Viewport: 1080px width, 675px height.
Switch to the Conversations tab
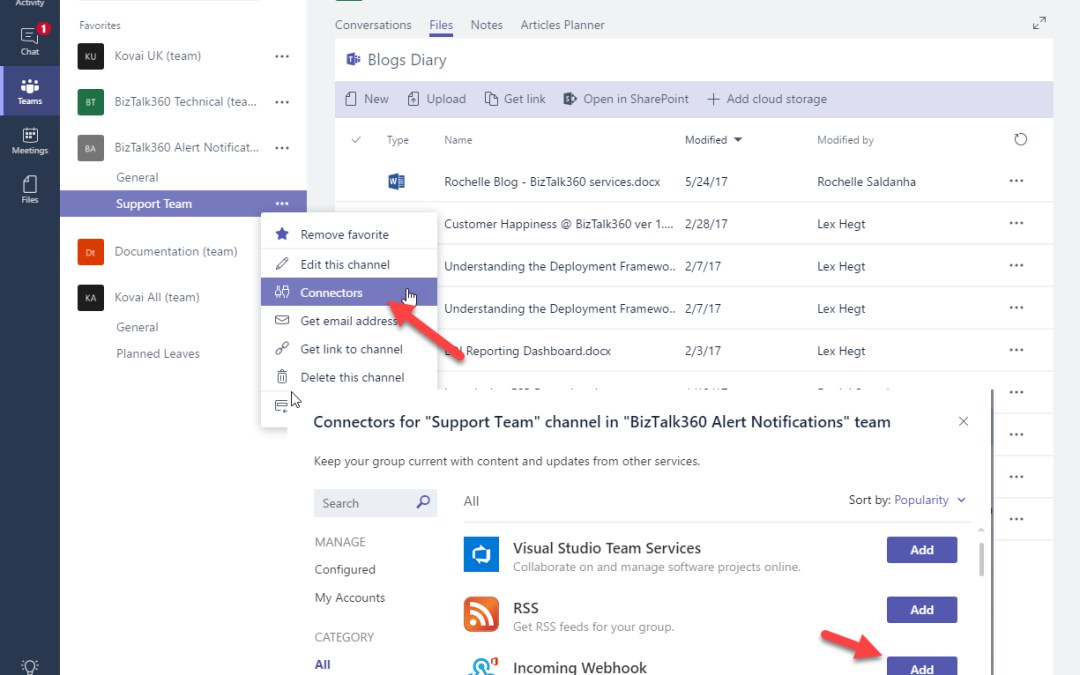coord(373,25)
